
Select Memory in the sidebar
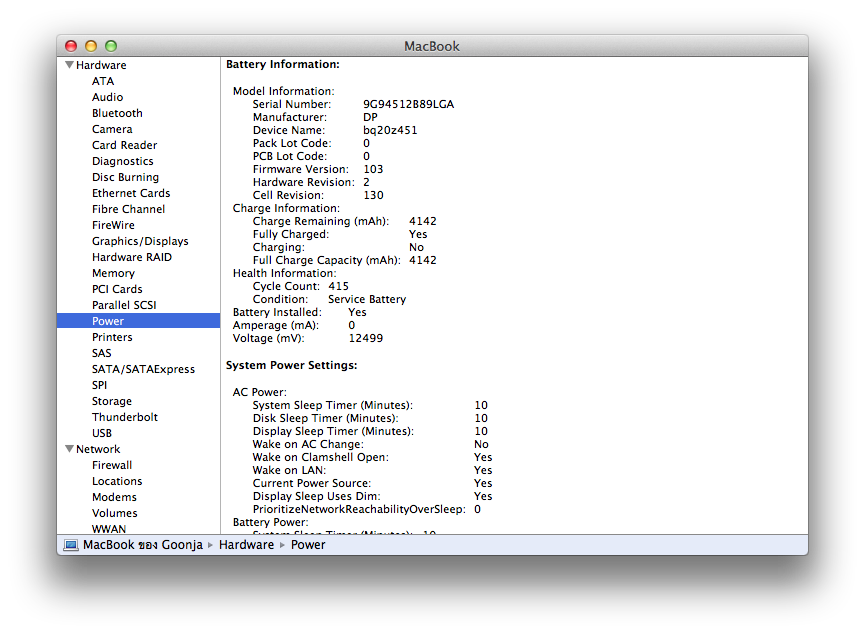click(x=113, y=273)
